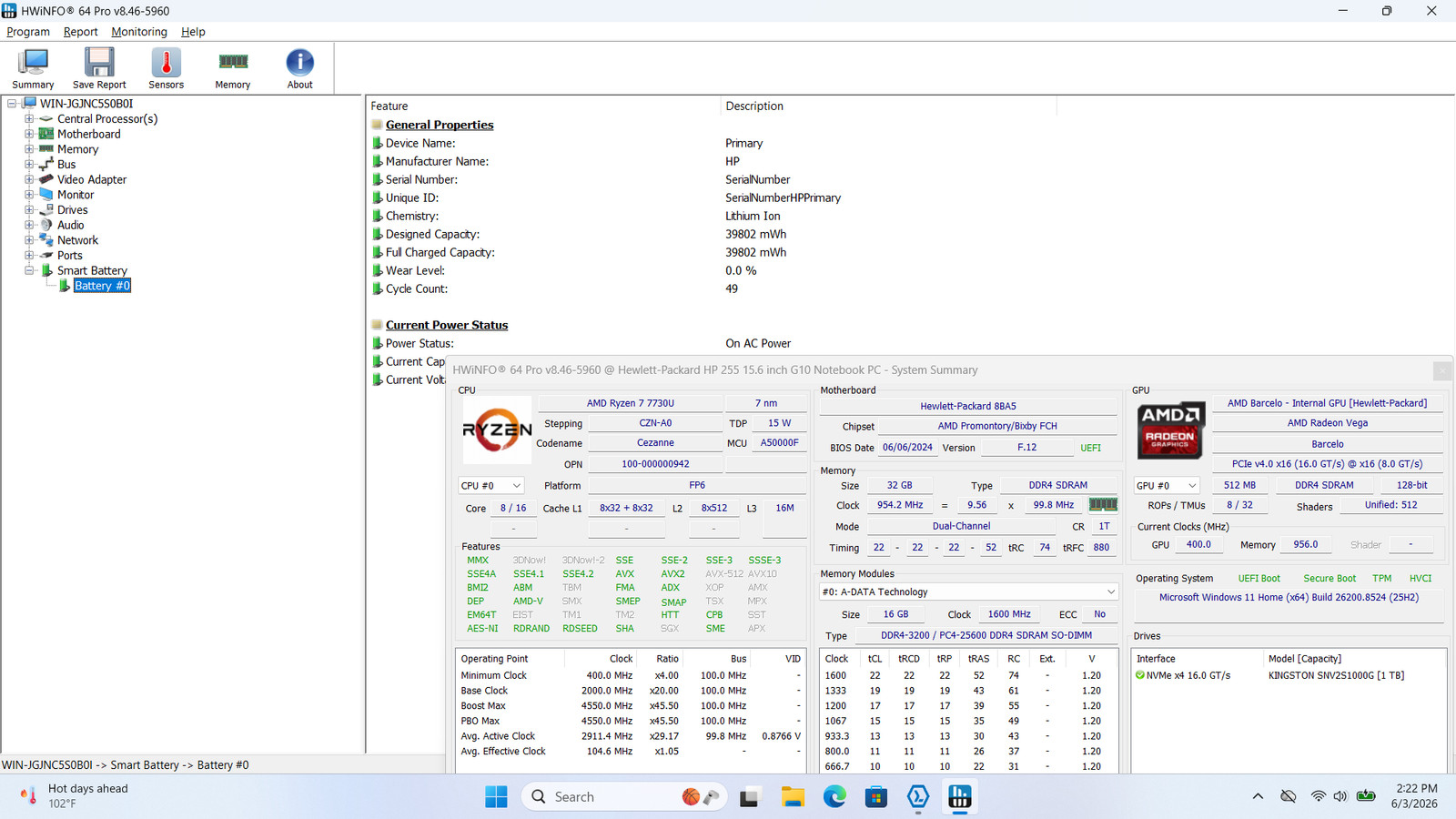Image resolution: width=1456 pixels, height=819 pixels.
Task: Click the AMD Radeon Graphics logo
Action: [x=1170, y=430]
